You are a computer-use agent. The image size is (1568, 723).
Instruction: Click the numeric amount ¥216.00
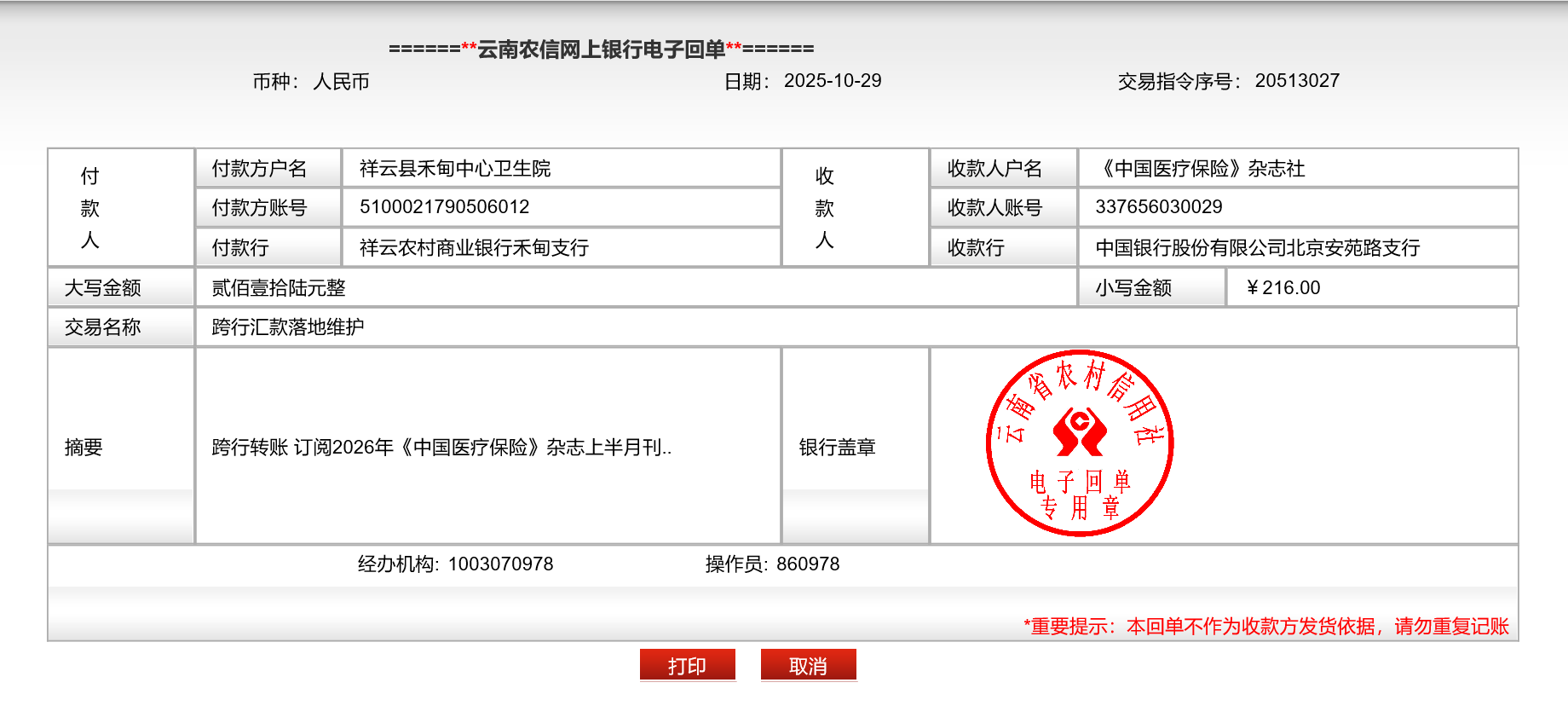1283,288
